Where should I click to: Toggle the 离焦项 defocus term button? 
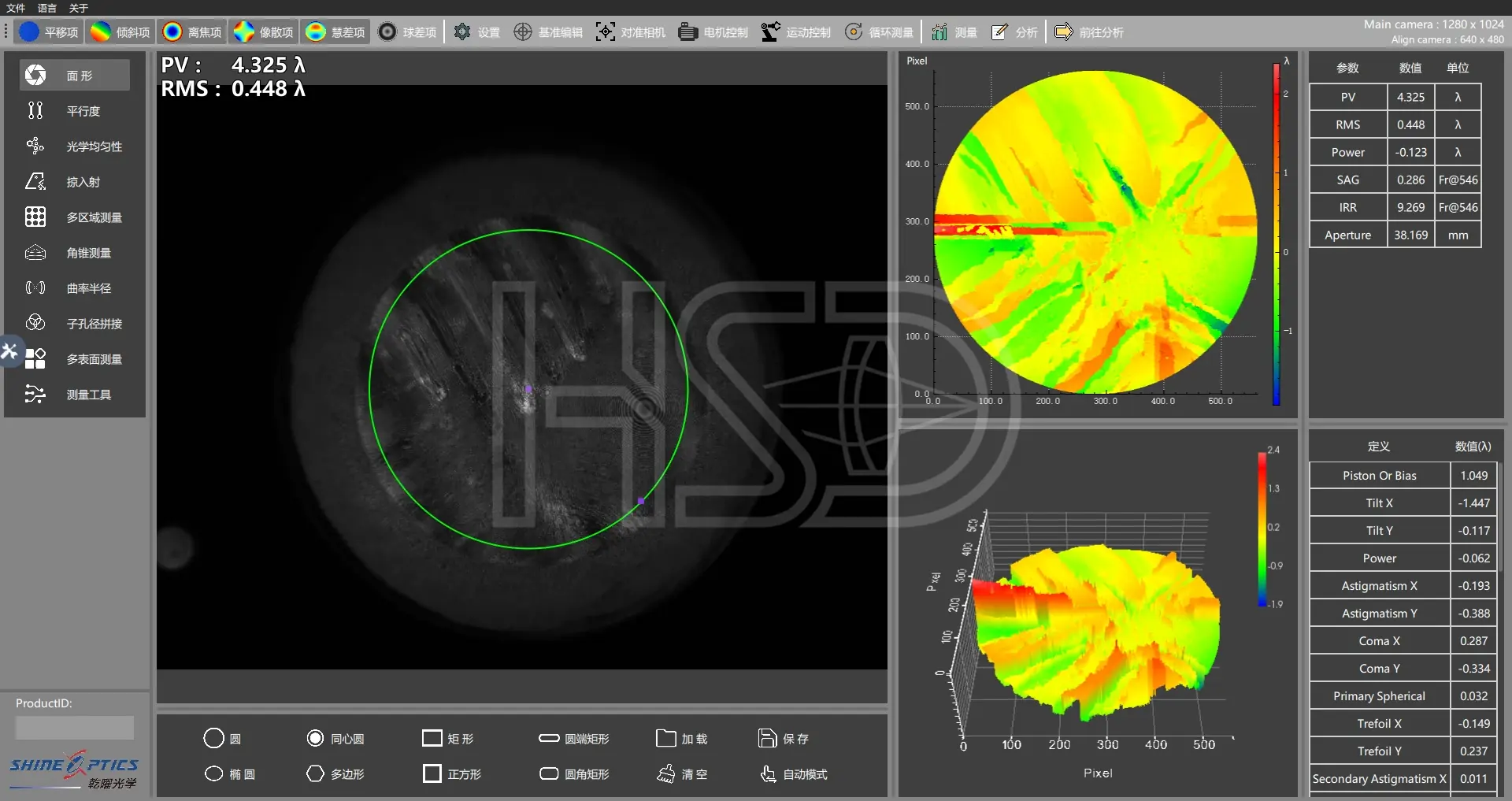[192, 32]
